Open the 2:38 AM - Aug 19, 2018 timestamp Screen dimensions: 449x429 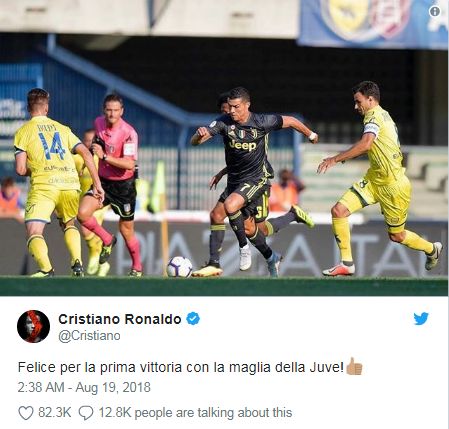click(x=84, y=387)
